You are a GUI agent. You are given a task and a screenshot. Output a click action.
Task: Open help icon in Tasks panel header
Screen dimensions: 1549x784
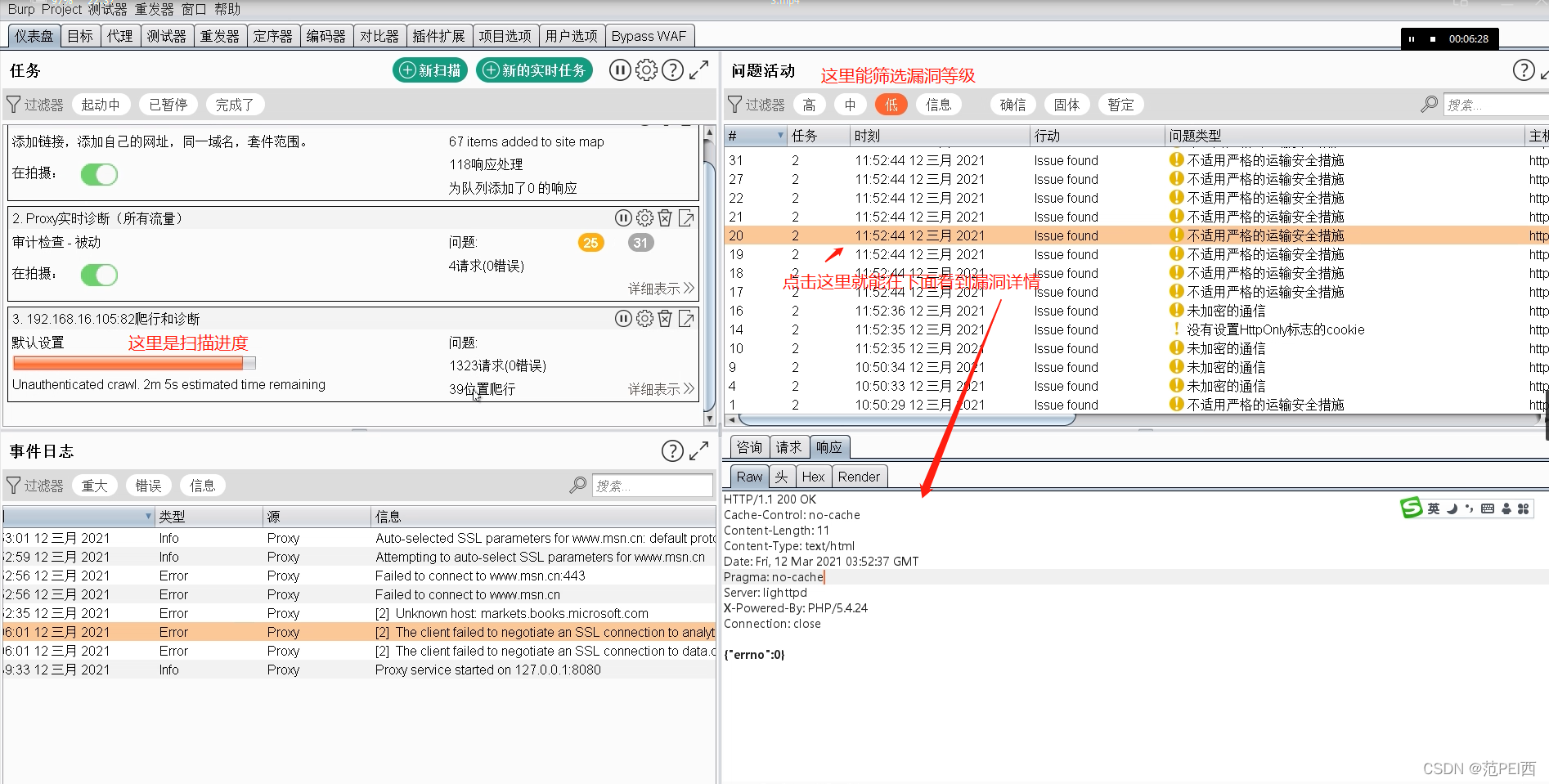pyautogui.click(x=672, y=70)
